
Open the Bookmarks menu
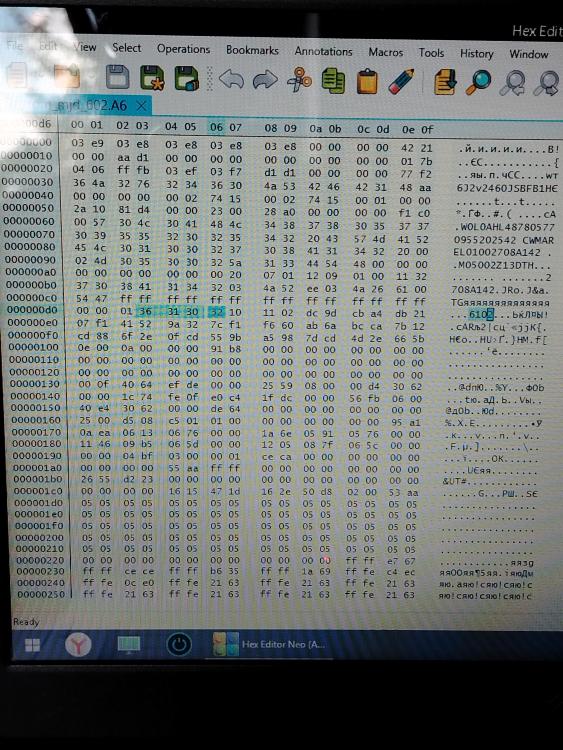tap(252, 50)
